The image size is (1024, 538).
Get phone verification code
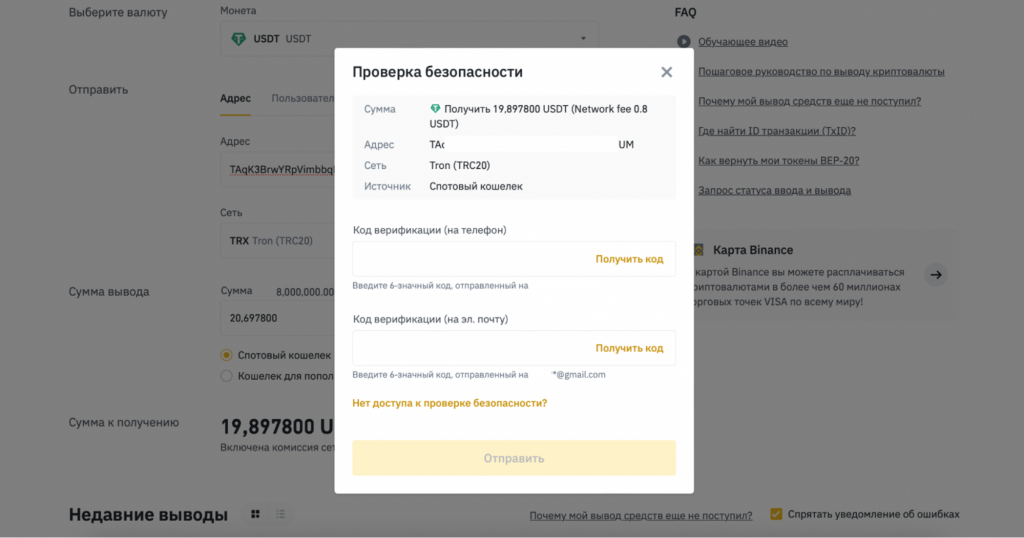click(x=629, y=259)
